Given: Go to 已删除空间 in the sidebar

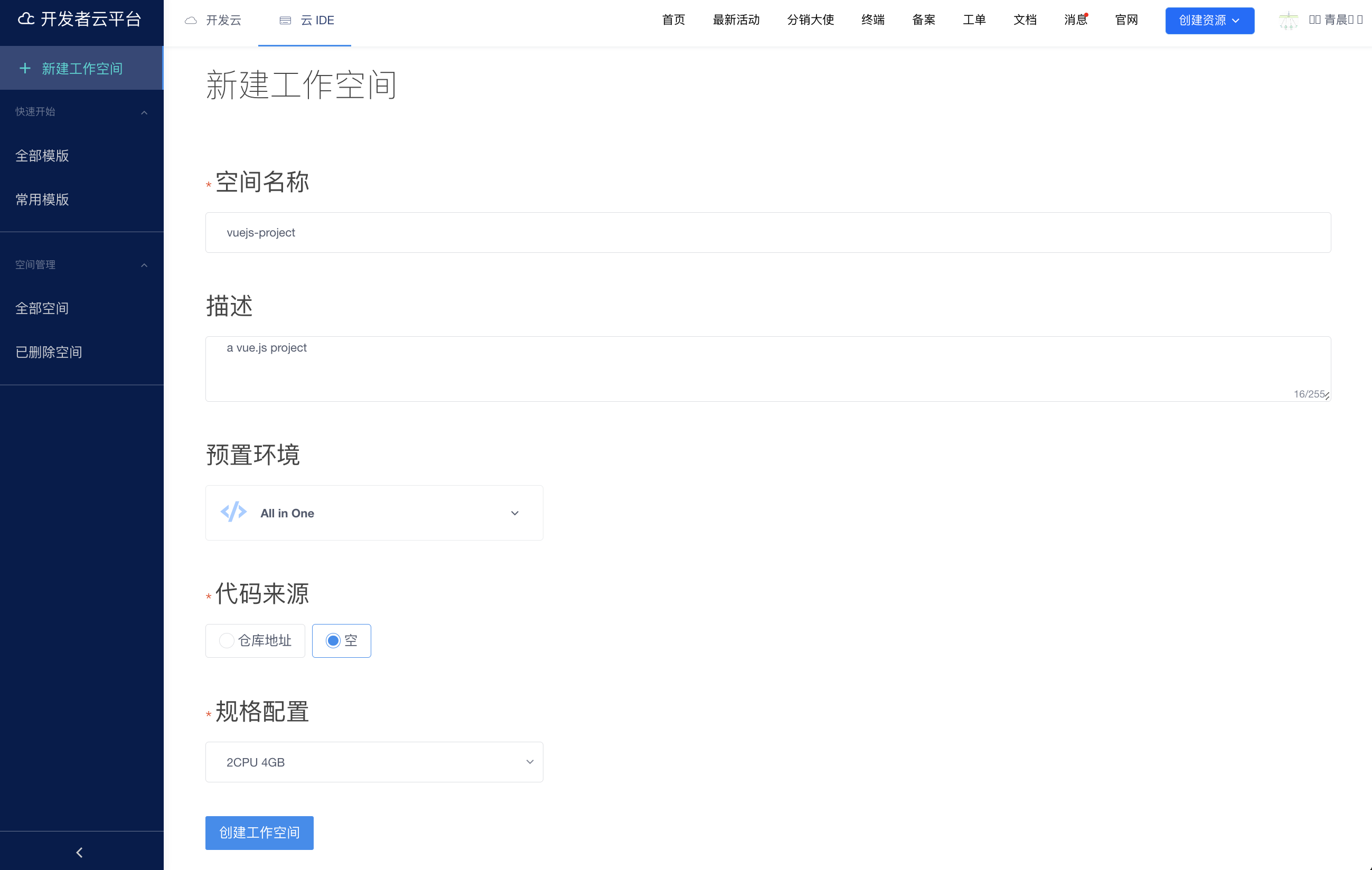Looking at the screenshot, I should [49, 352].
